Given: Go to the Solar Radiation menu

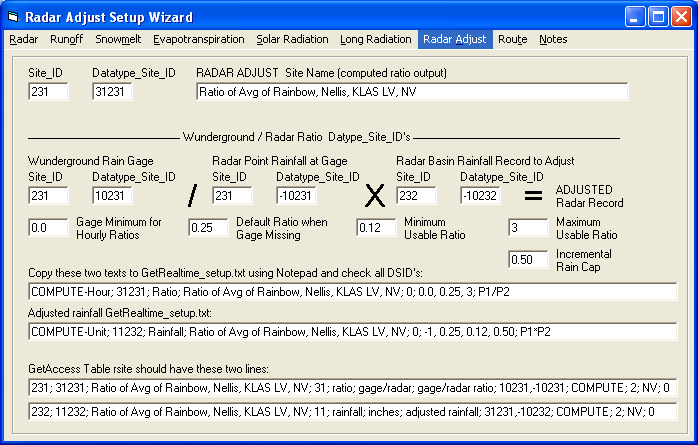Looking at the screenshot, I should point(292,39).
